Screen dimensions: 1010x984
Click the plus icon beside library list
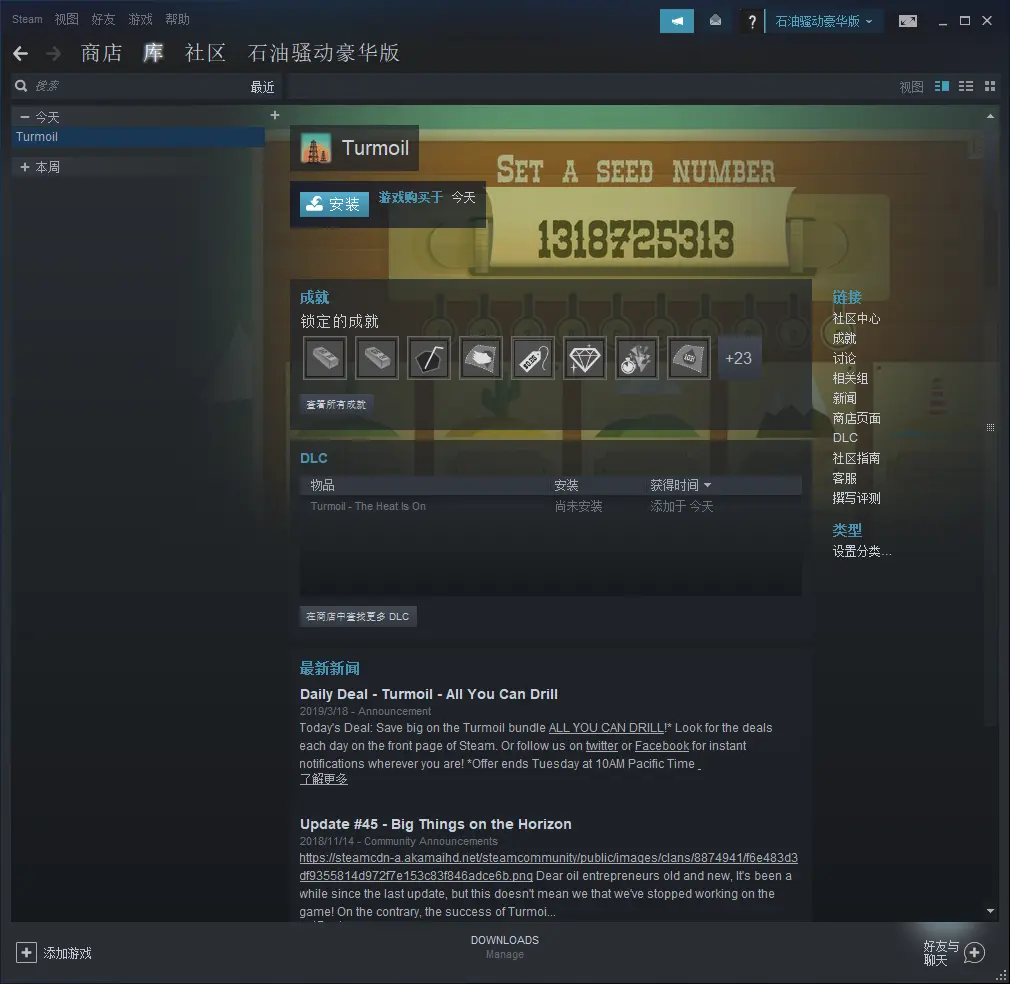[x=275, y=115]
